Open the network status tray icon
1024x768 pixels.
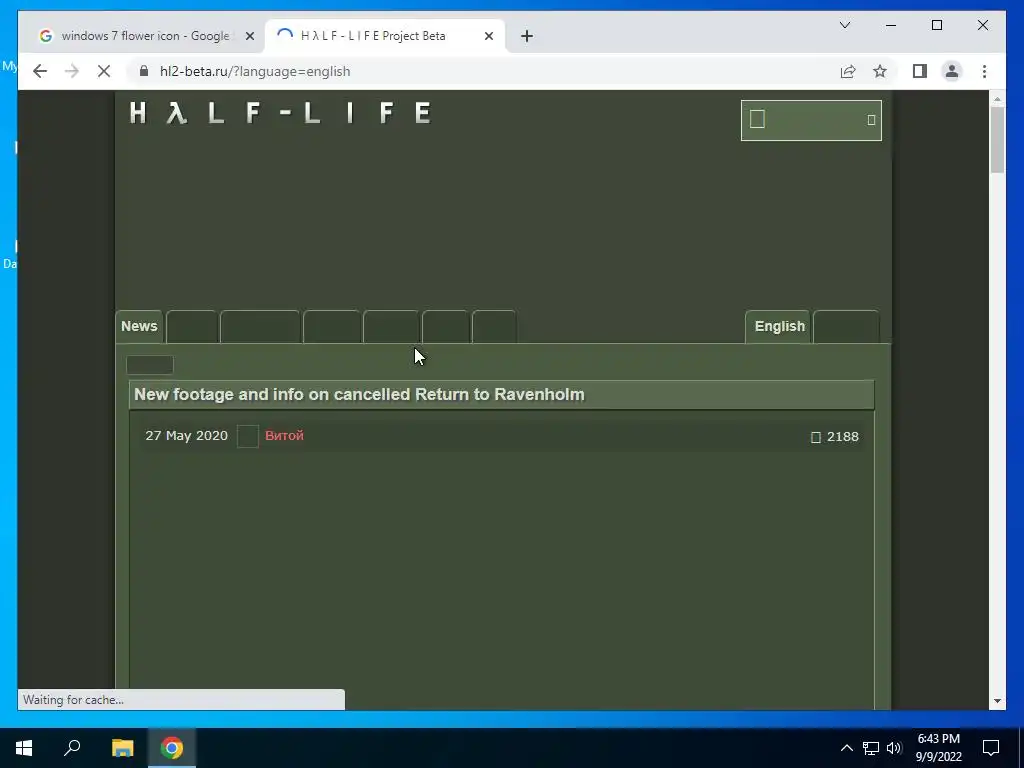pos(871,748)
